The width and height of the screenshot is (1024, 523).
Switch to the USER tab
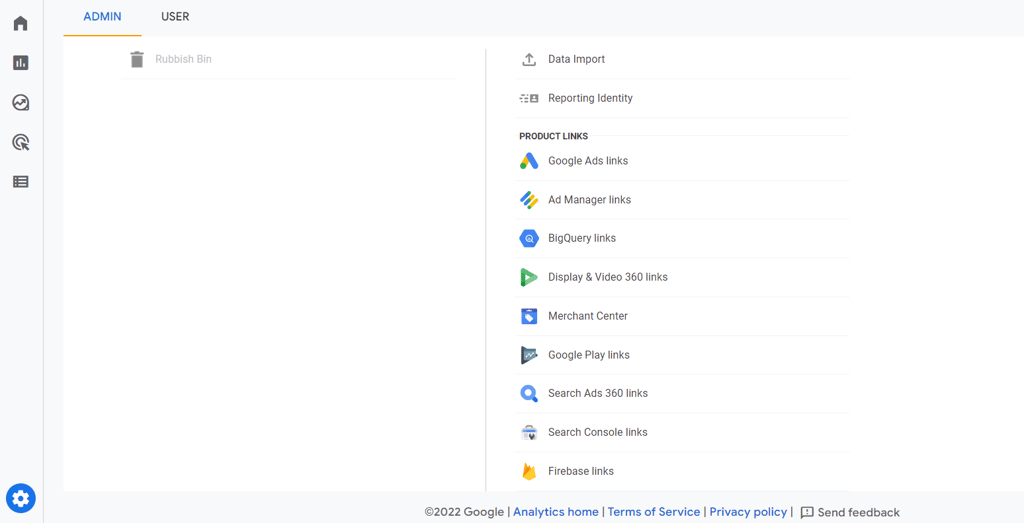tap(175, 17)
